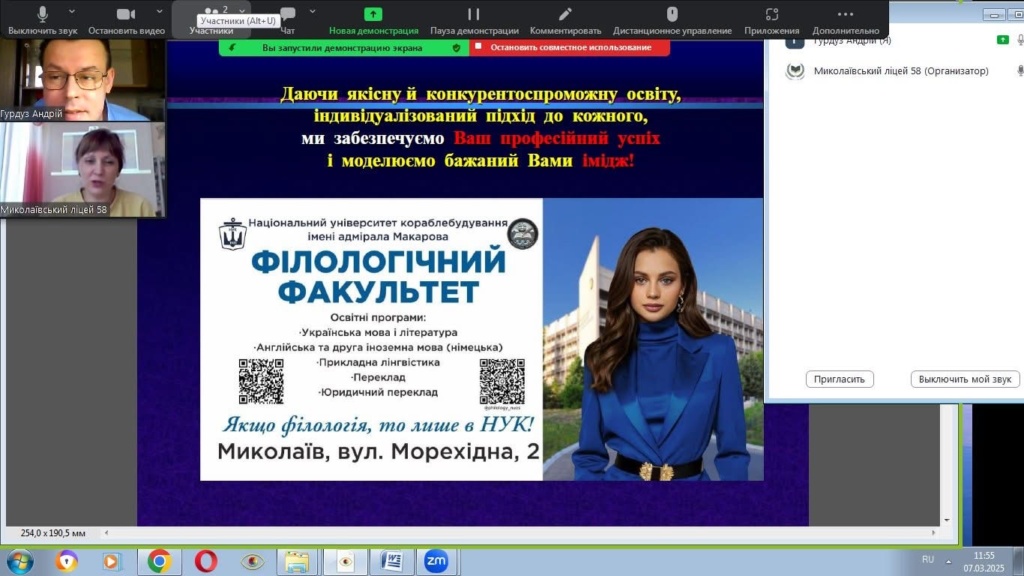Click Выключить мой звук button
1024x576 pixels.
(x=965, y=379)
